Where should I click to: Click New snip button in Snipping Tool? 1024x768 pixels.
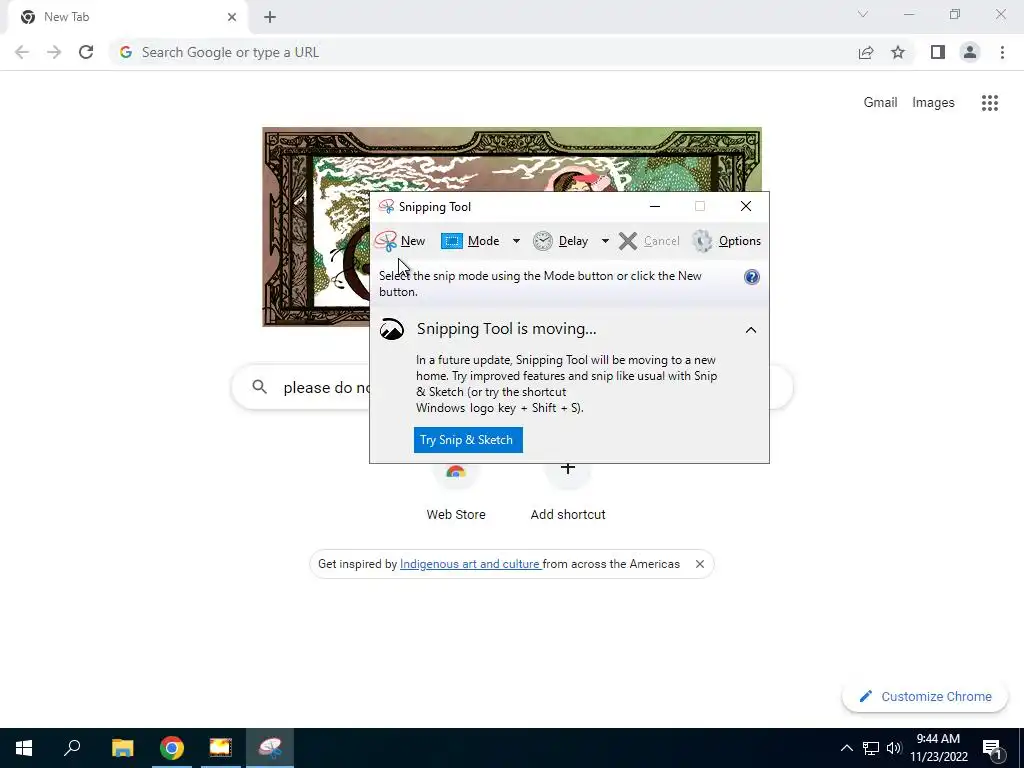[400, 241]
